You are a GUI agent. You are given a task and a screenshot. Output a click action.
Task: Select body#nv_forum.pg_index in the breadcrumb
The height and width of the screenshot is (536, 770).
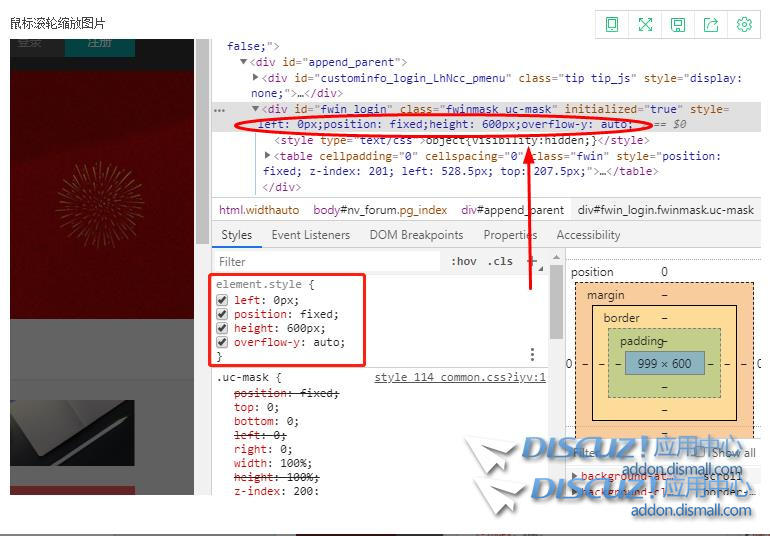[x=380, y=210]
